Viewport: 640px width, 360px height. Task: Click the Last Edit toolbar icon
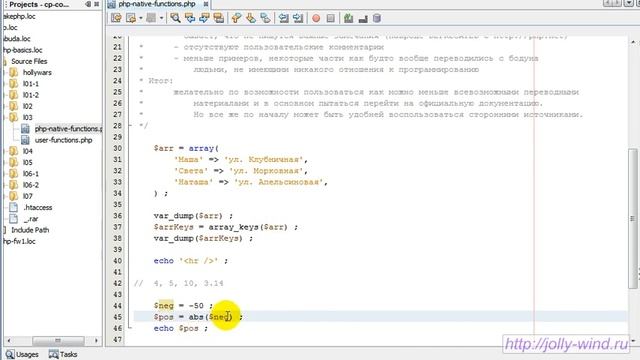pos(116,18)
